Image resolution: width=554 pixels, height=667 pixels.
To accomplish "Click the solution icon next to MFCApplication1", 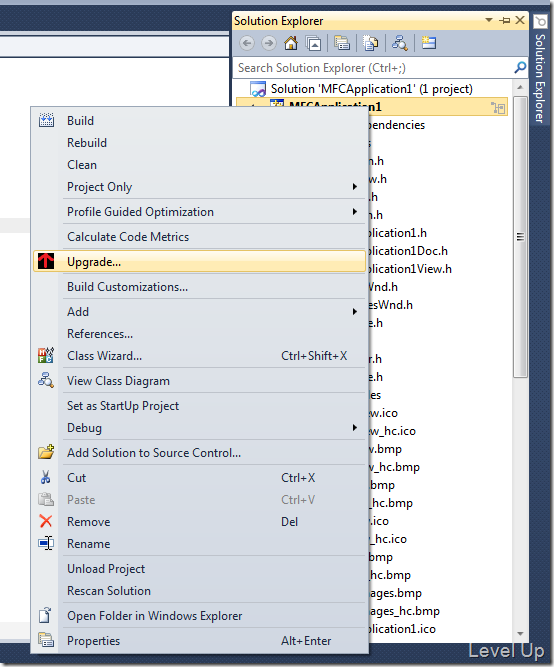I will 258,89.
